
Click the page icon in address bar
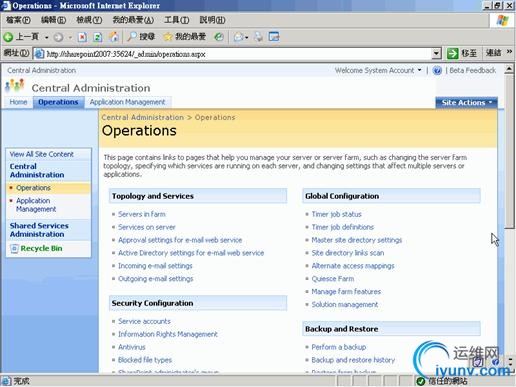39,54
